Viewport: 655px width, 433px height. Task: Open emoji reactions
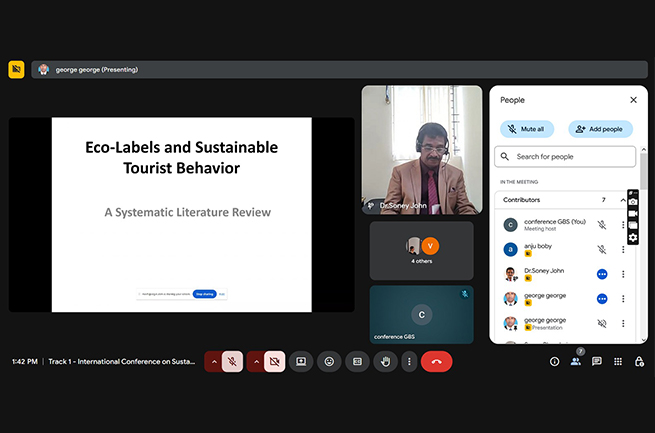click(x=329, y=361)
